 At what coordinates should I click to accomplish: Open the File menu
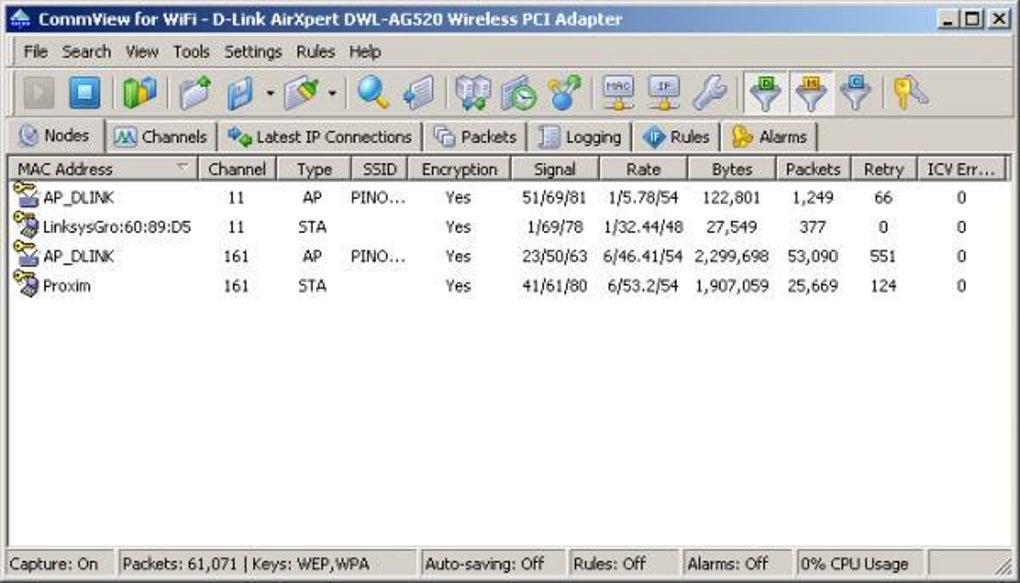(35, 51)
